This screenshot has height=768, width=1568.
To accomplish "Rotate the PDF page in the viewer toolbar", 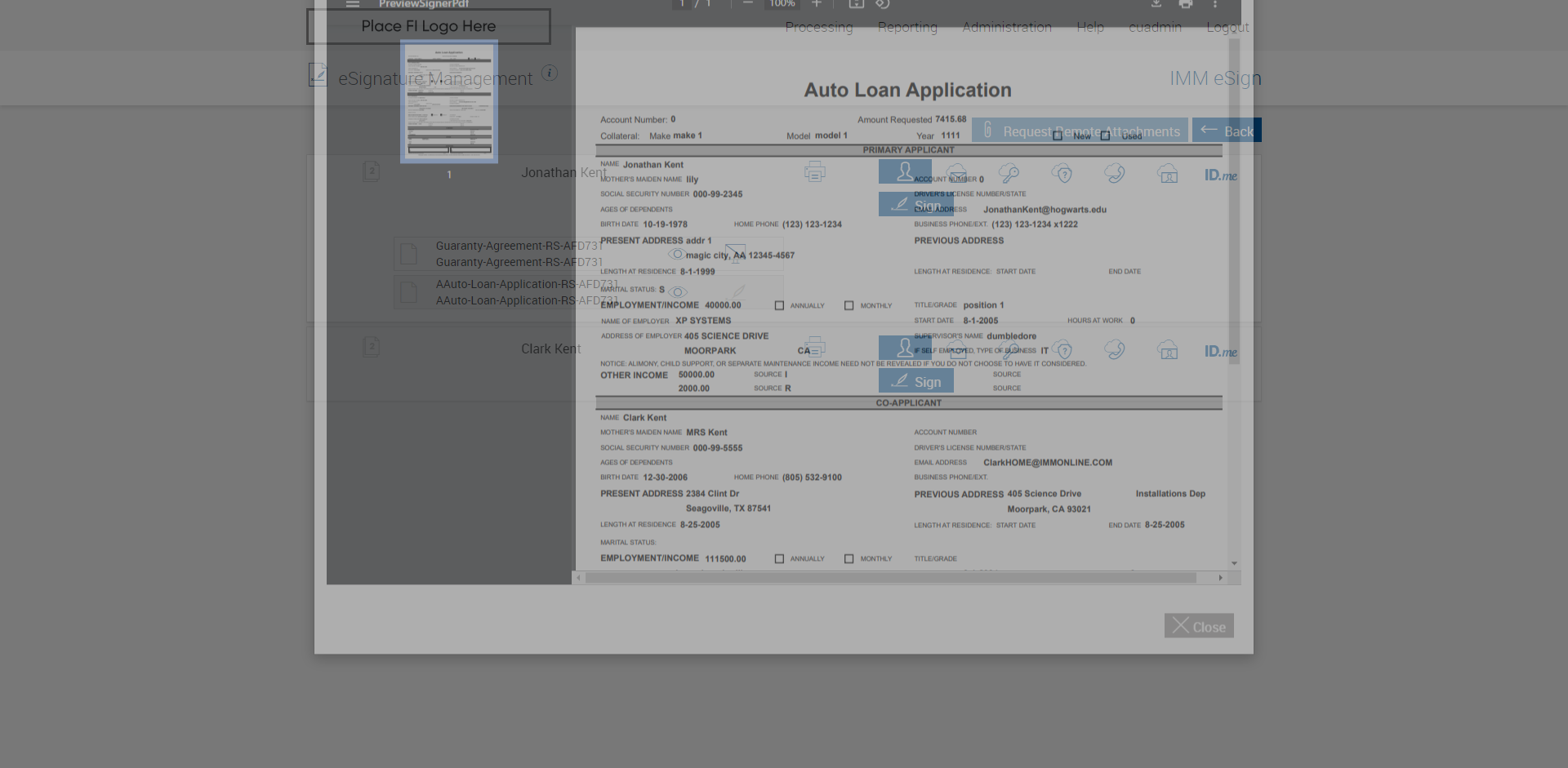I will coord(883,4).
